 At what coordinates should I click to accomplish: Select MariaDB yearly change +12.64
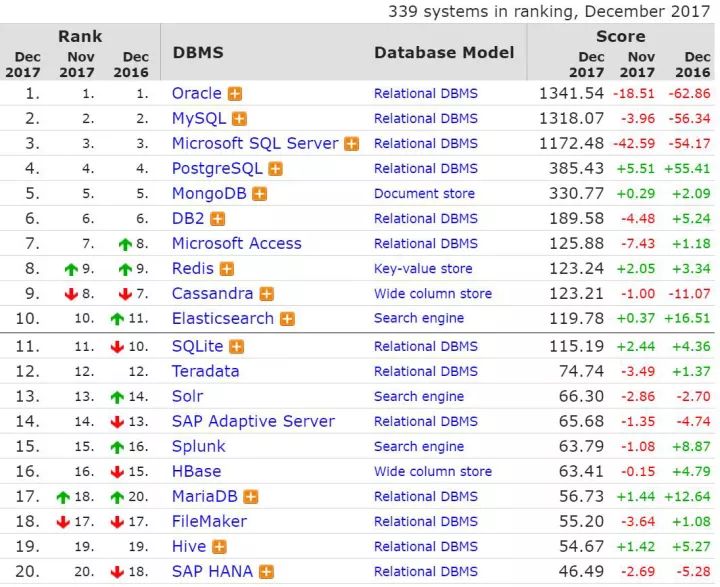(x=687, y=496)
